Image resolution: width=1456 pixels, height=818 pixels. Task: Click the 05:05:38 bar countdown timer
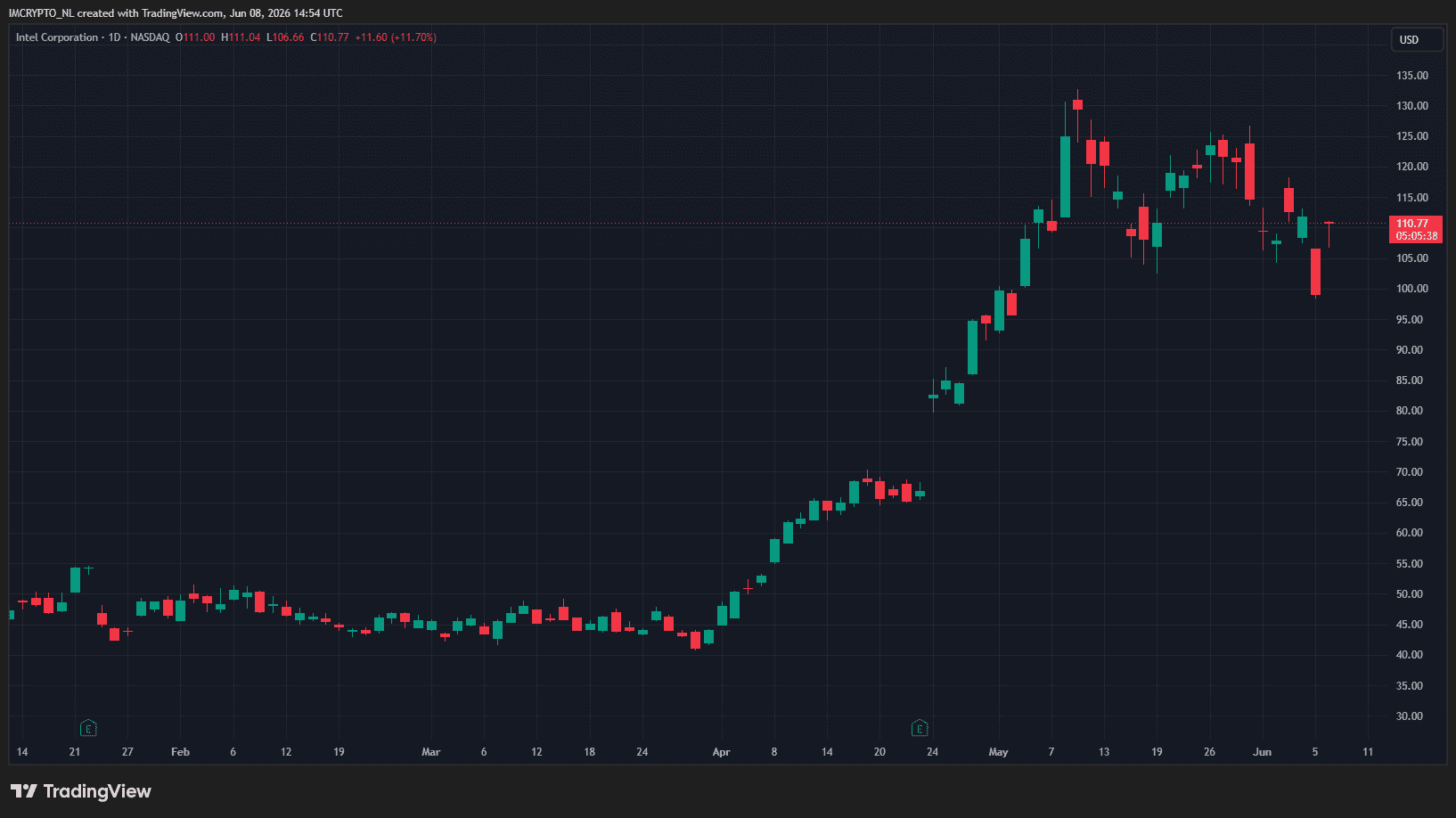[x=1417, y=236]
